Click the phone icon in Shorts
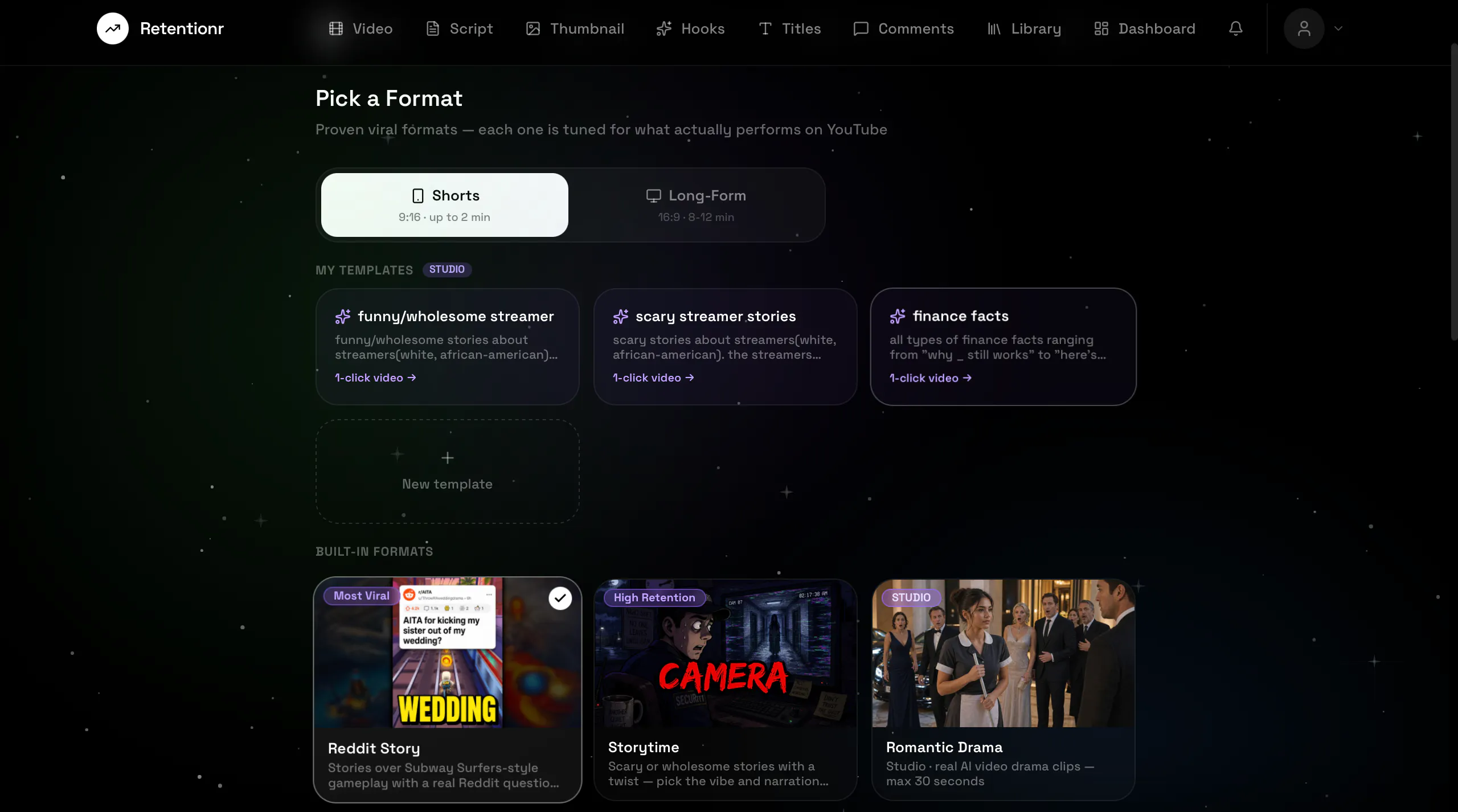This screenshot has height=812, width=1458. click(x=418, y=196)
